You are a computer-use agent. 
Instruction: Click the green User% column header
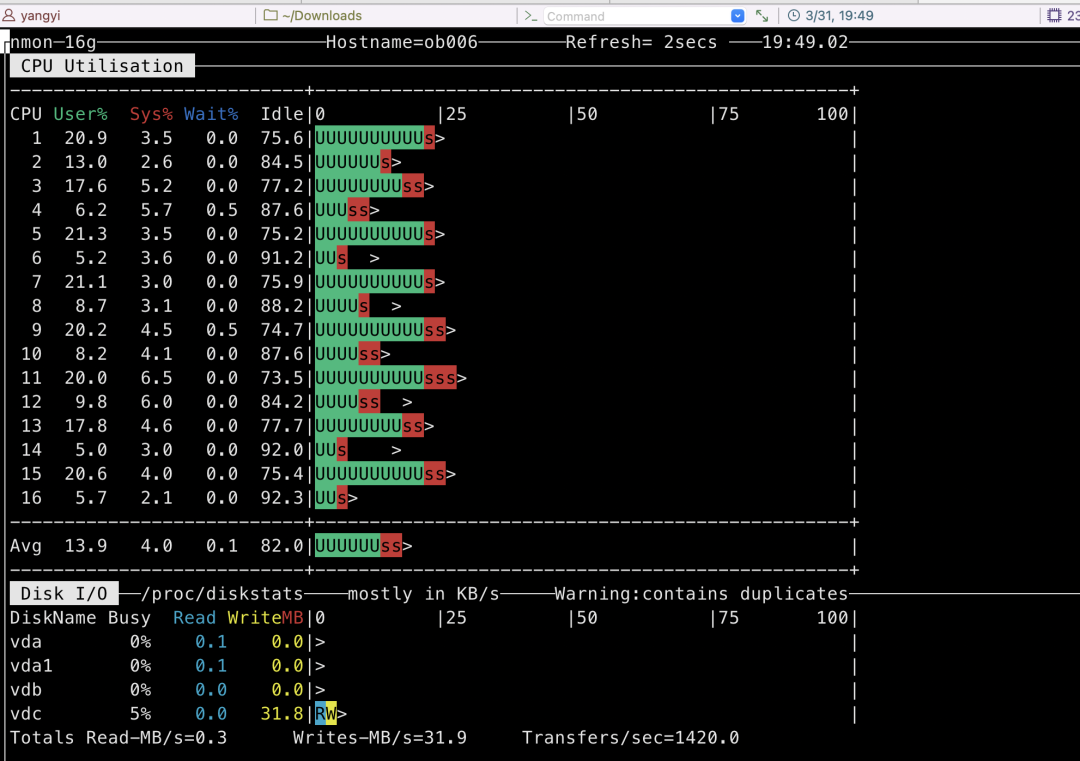(81, 114)
